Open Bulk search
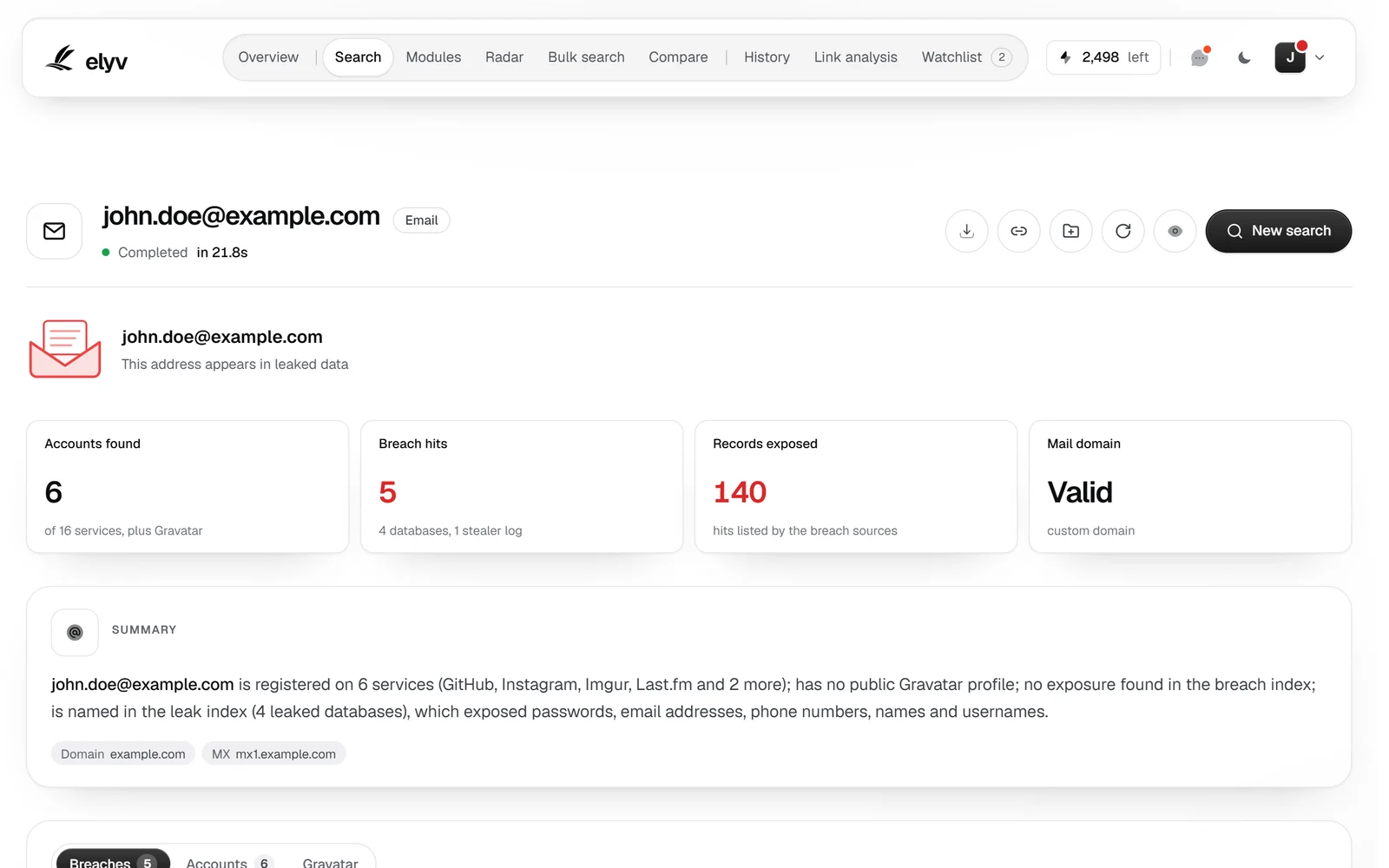This screenshot has width=1389, height=868. 586,57
